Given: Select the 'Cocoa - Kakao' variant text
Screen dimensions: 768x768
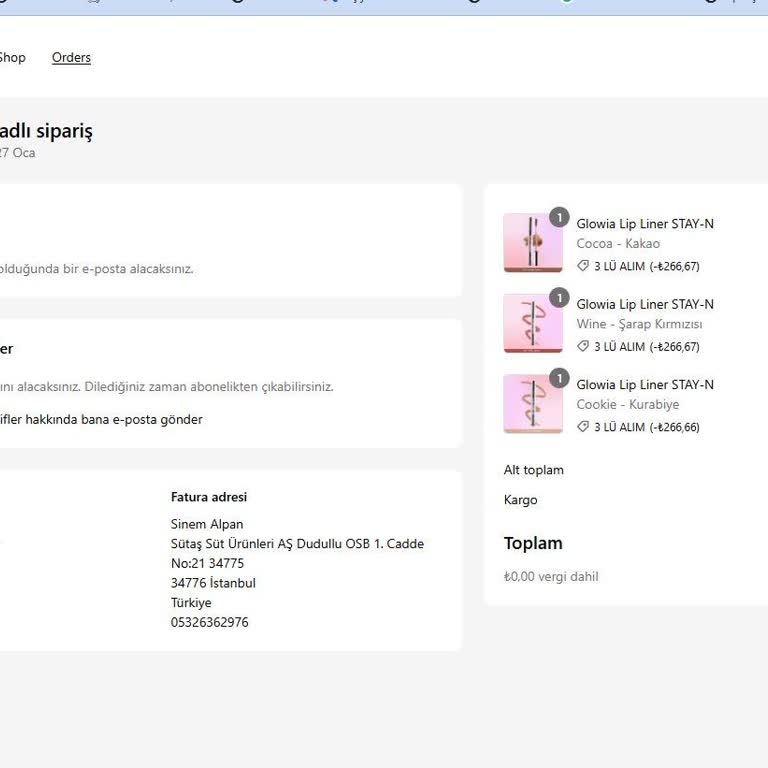Looking at the screenshot, I should click(618, 244).
